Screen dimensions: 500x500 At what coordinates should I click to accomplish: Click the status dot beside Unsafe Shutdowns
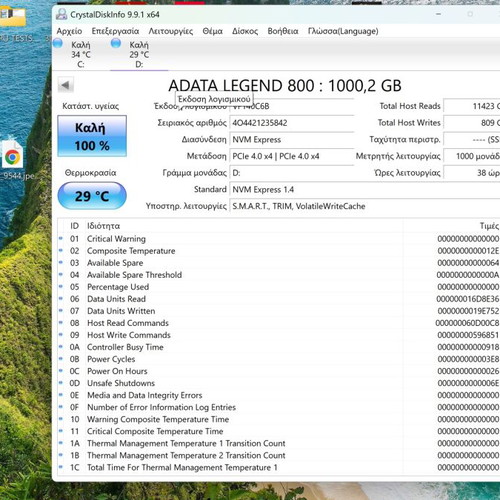[x=61, y=383]
